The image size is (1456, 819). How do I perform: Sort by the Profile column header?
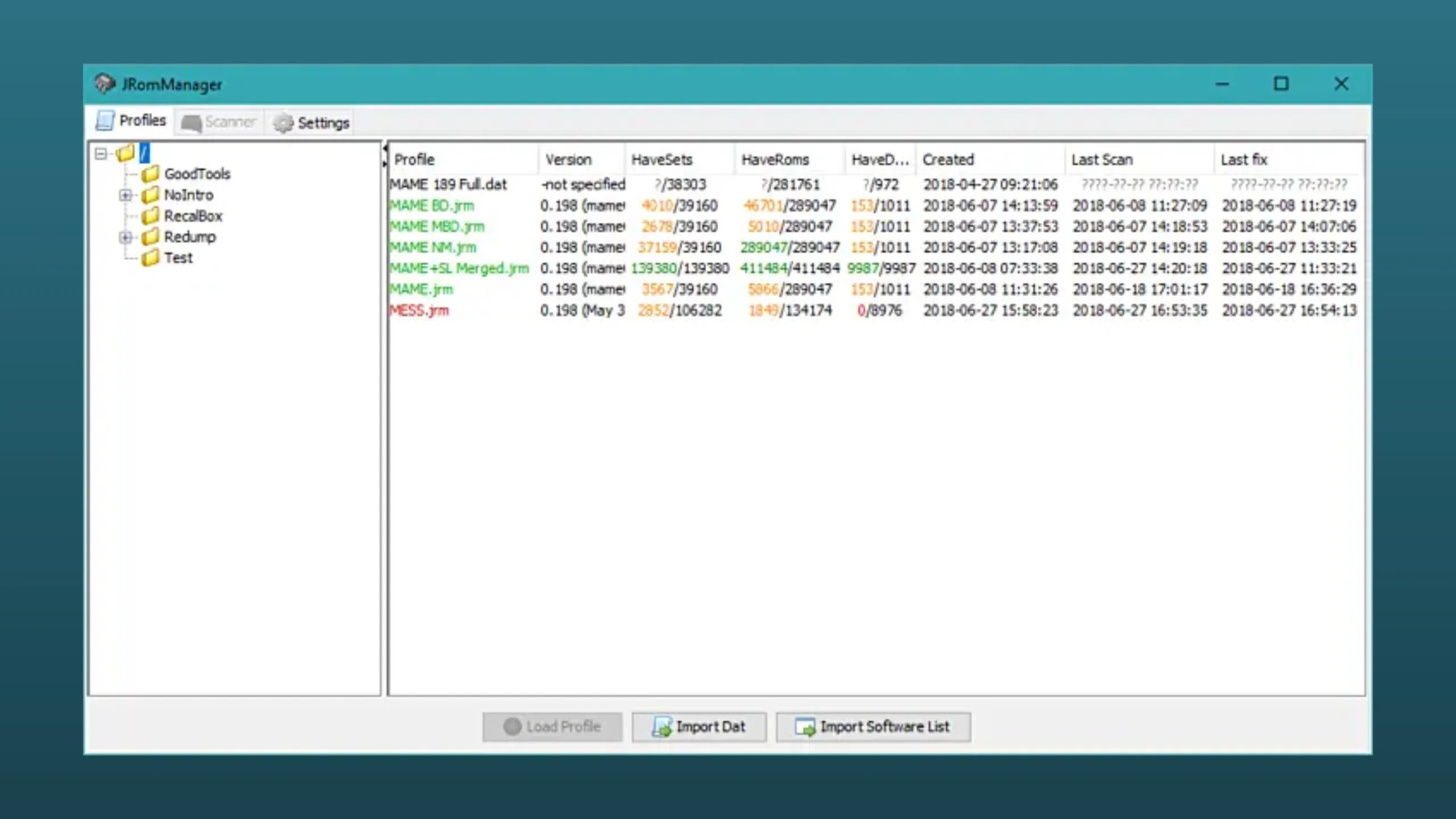[x=464, y=159]
